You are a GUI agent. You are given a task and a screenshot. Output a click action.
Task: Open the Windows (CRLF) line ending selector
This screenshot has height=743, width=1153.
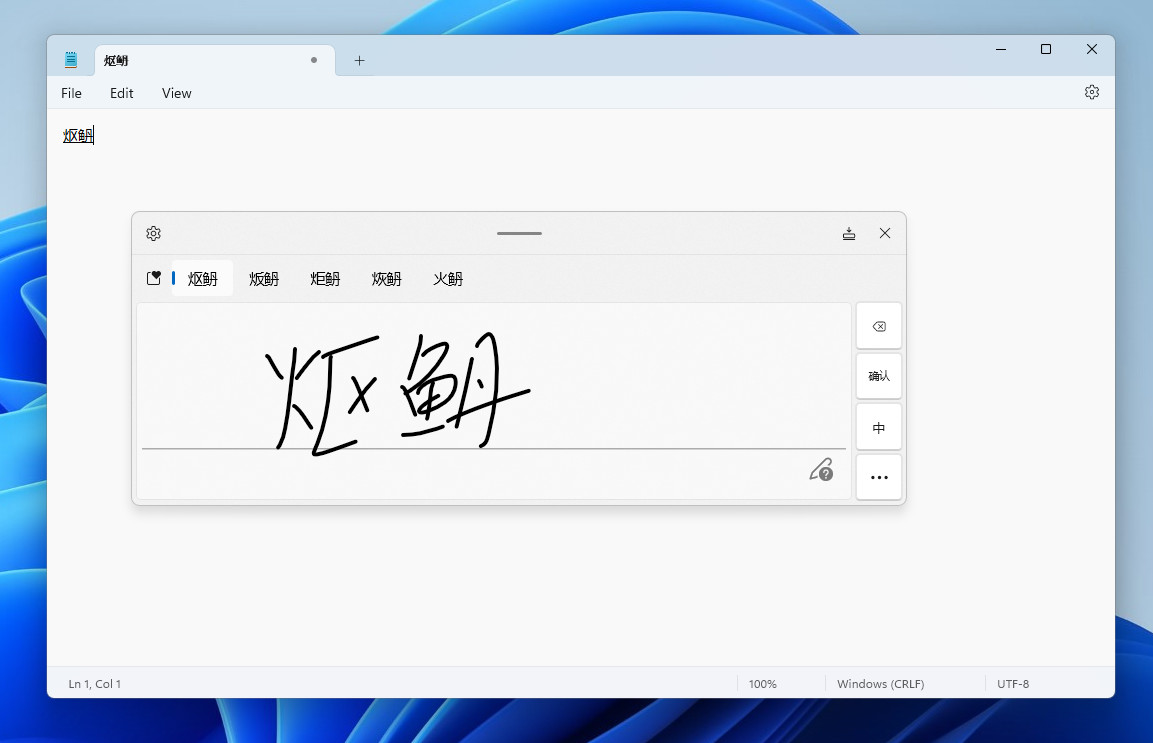tap(880, 684)
